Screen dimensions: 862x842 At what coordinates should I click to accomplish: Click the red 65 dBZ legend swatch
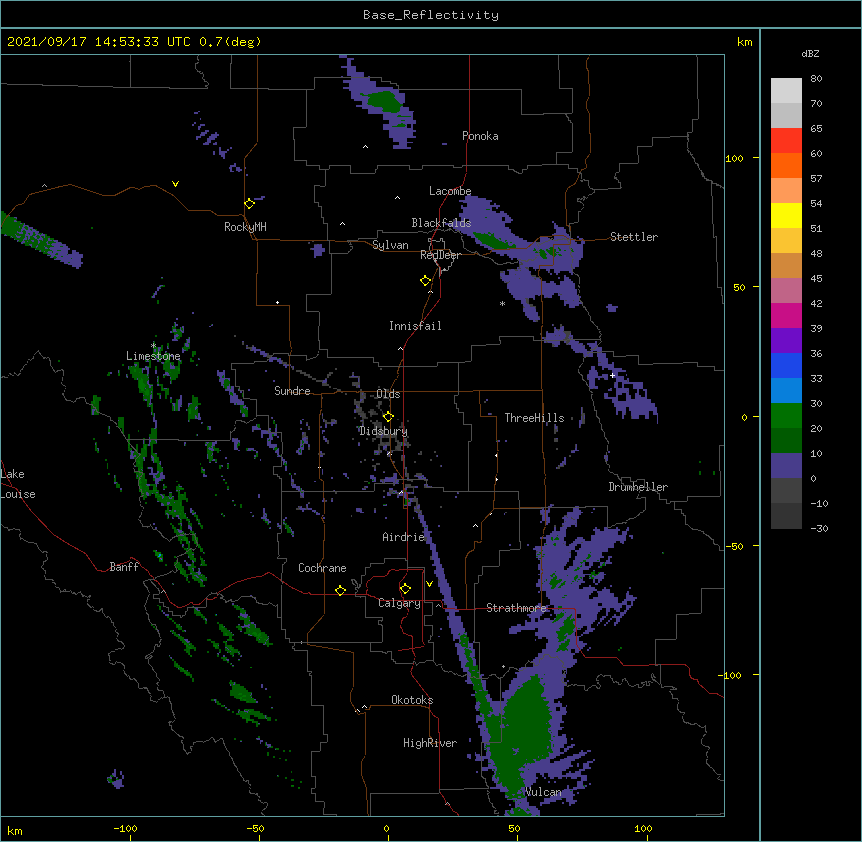(786, 140)
